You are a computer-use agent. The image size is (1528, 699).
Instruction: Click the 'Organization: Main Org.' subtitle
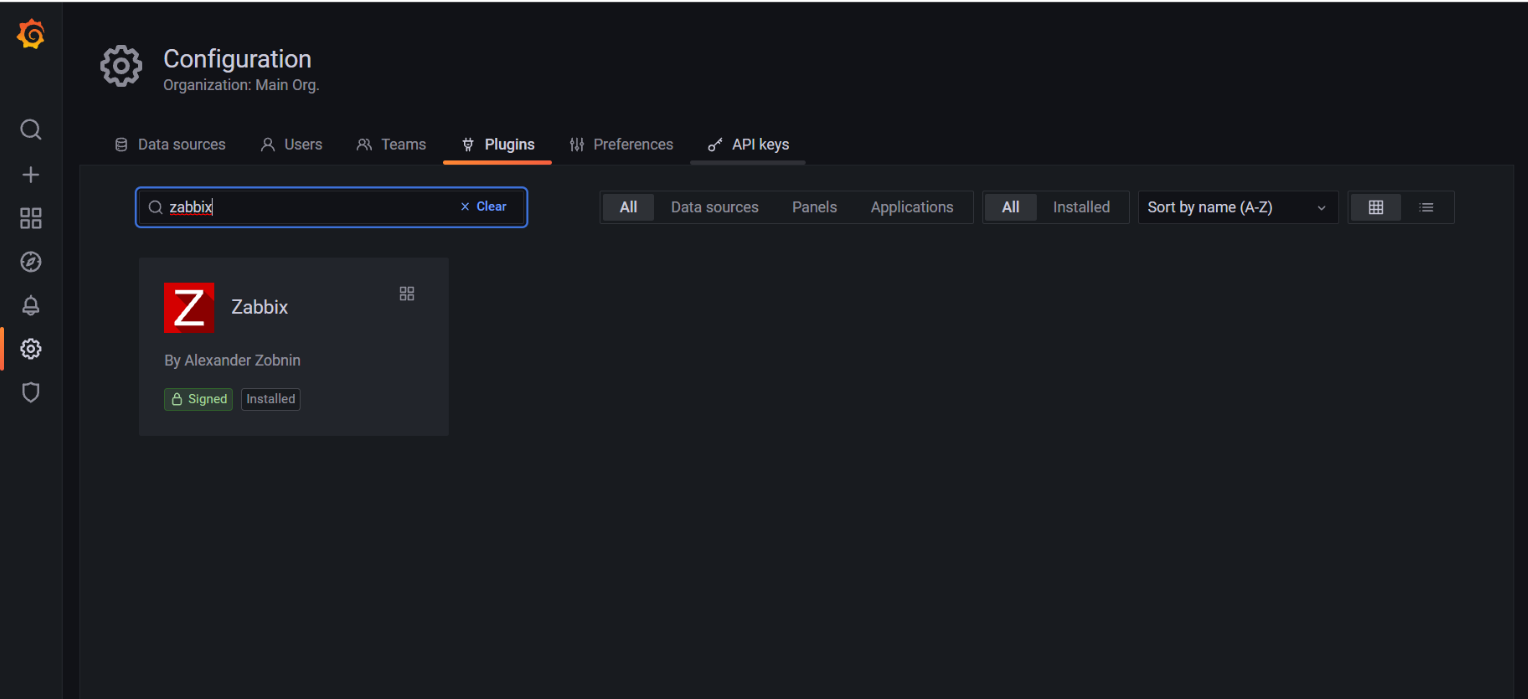coord(241,86)
